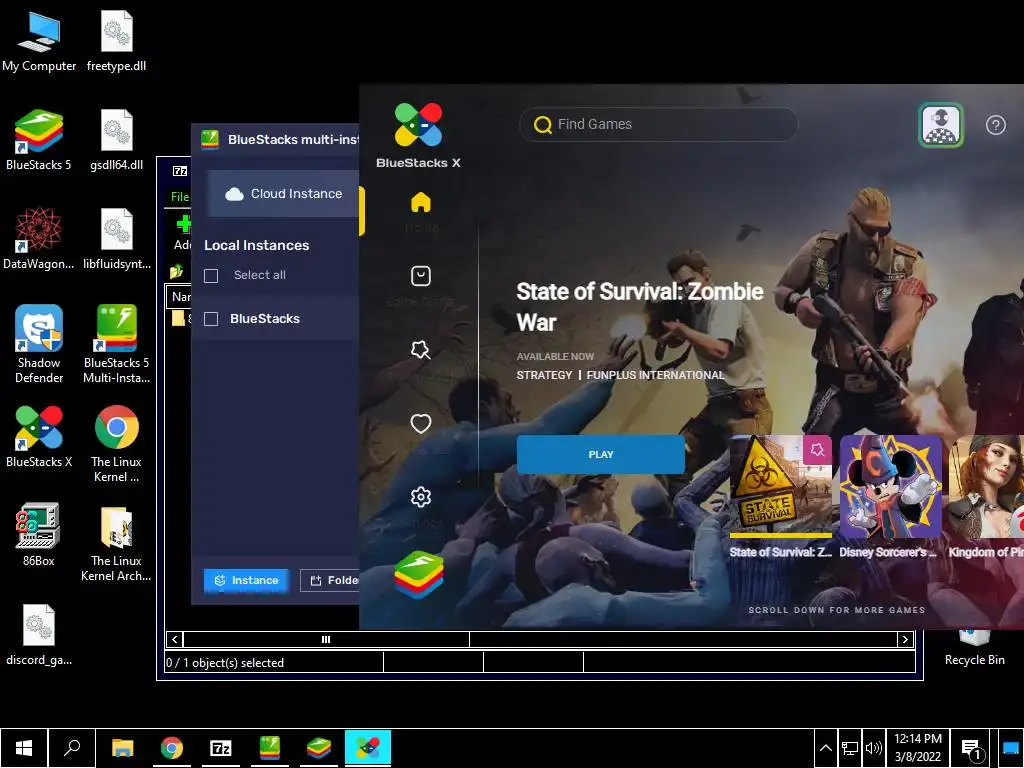The width and height of the screenshot is (1024, 768).
Task: Click the green Add icon in 7-Zip
Action: pyautogui.click(x=184, y=225)
